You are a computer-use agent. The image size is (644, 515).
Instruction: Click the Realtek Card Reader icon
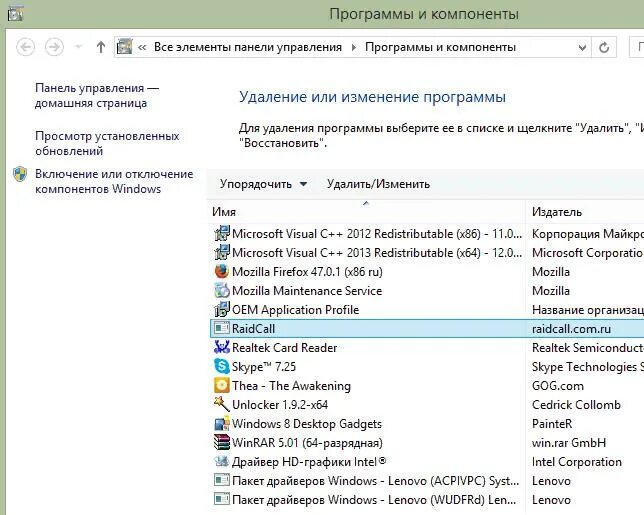pos(222,347)
